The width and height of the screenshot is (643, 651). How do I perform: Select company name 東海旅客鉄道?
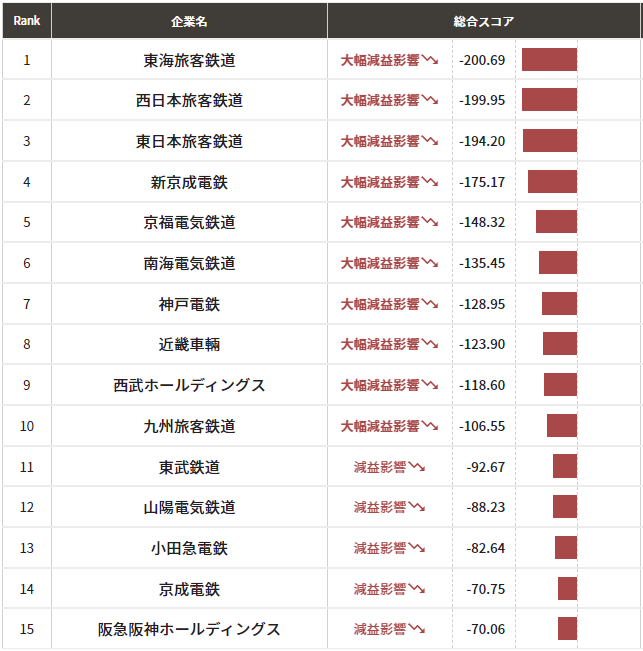[189, 60]
